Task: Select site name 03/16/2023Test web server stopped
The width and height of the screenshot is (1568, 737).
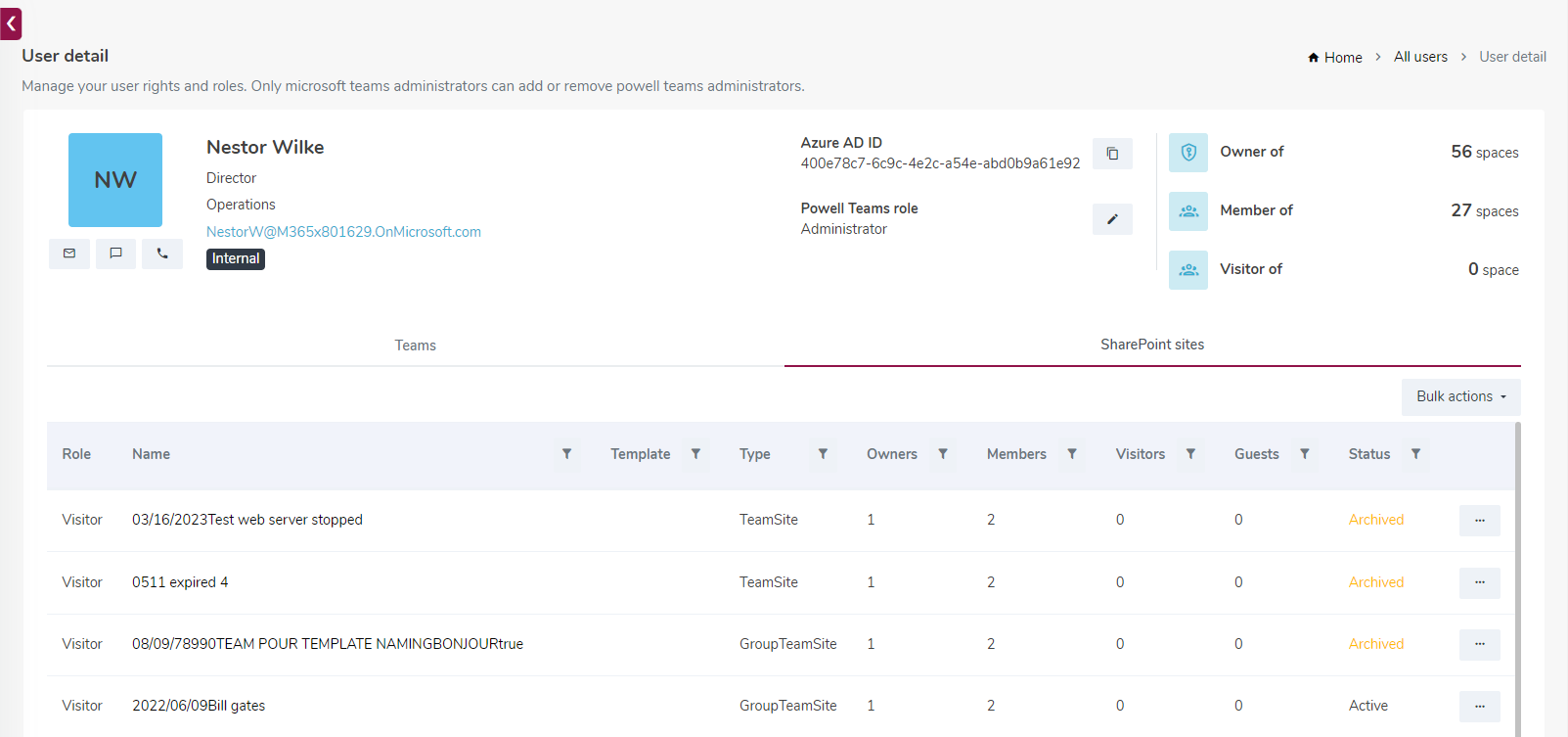Action: pyautogui.click(x=247, y=520)
